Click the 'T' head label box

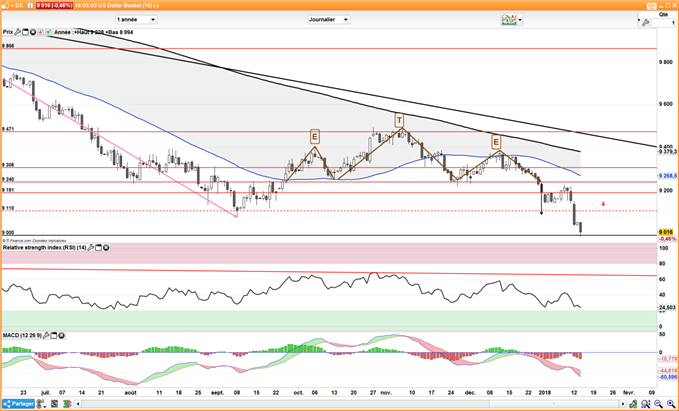pos(399,120)
